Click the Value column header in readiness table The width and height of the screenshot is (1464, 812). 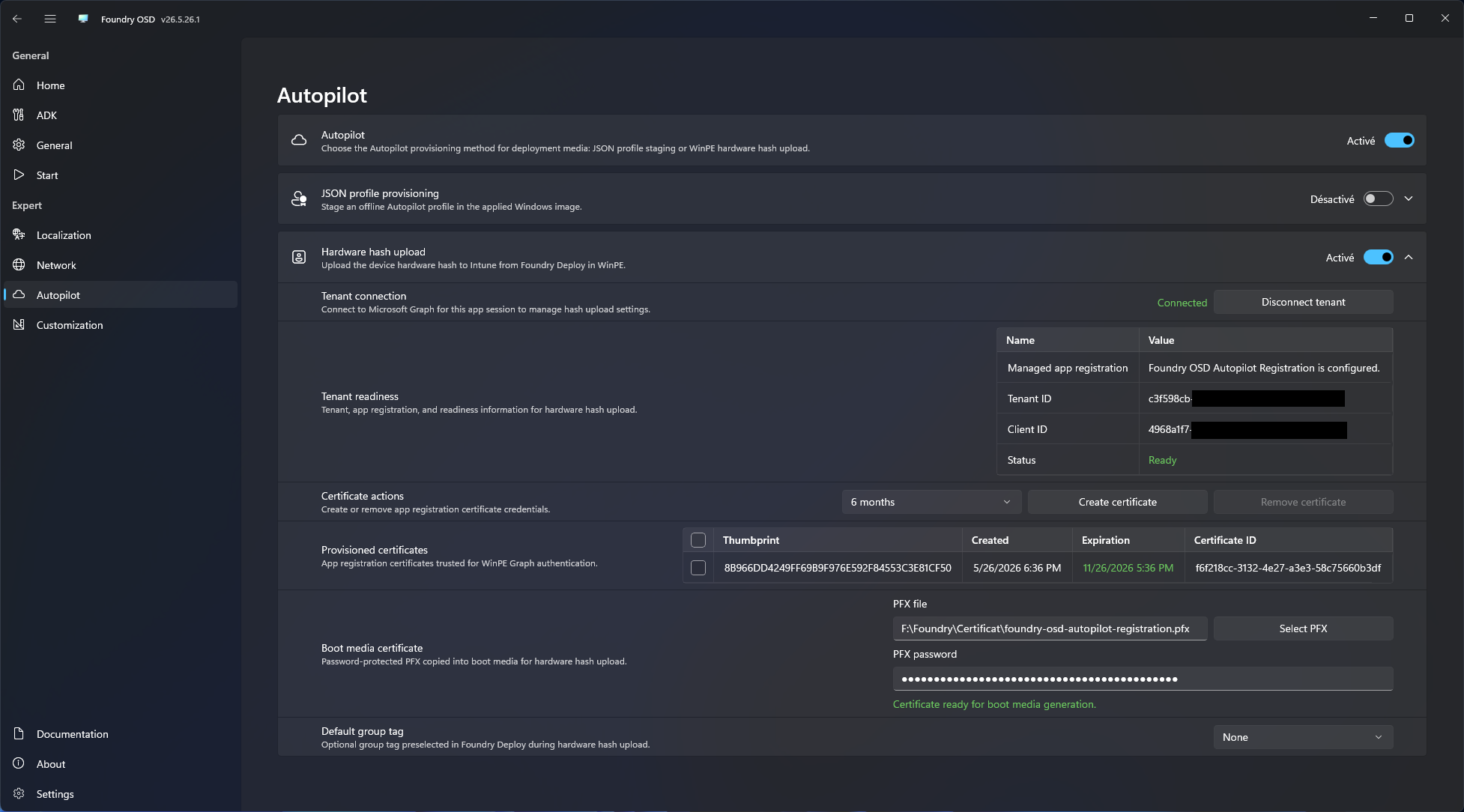[x=1265, y=340]
